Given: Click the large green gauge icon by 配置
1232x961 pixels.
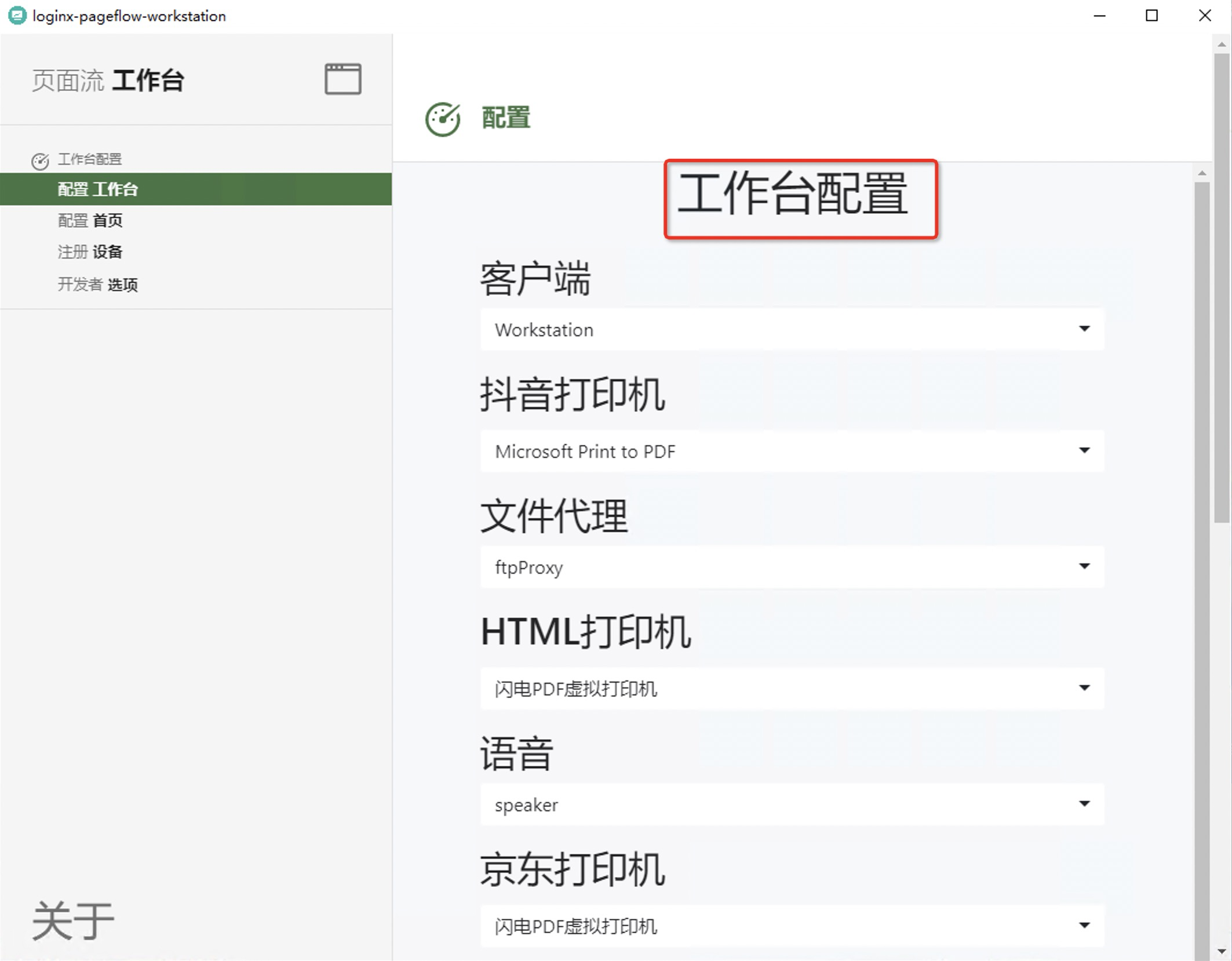Looking at the screenshot, I should [x=443, y=119].
